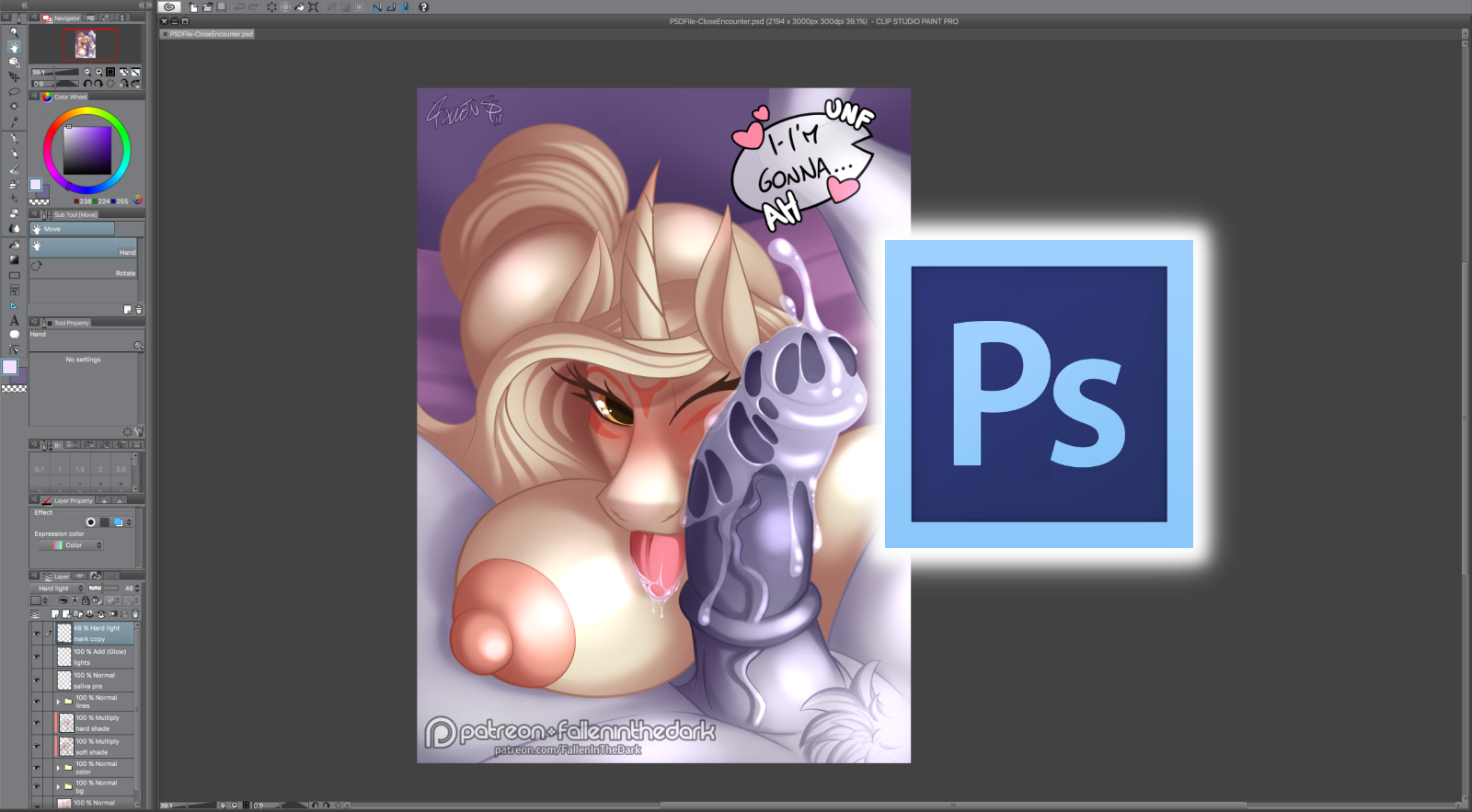The image size is (1472, 812).
Task: Create new raster layer in Layer panel
Action: [55, 613]
